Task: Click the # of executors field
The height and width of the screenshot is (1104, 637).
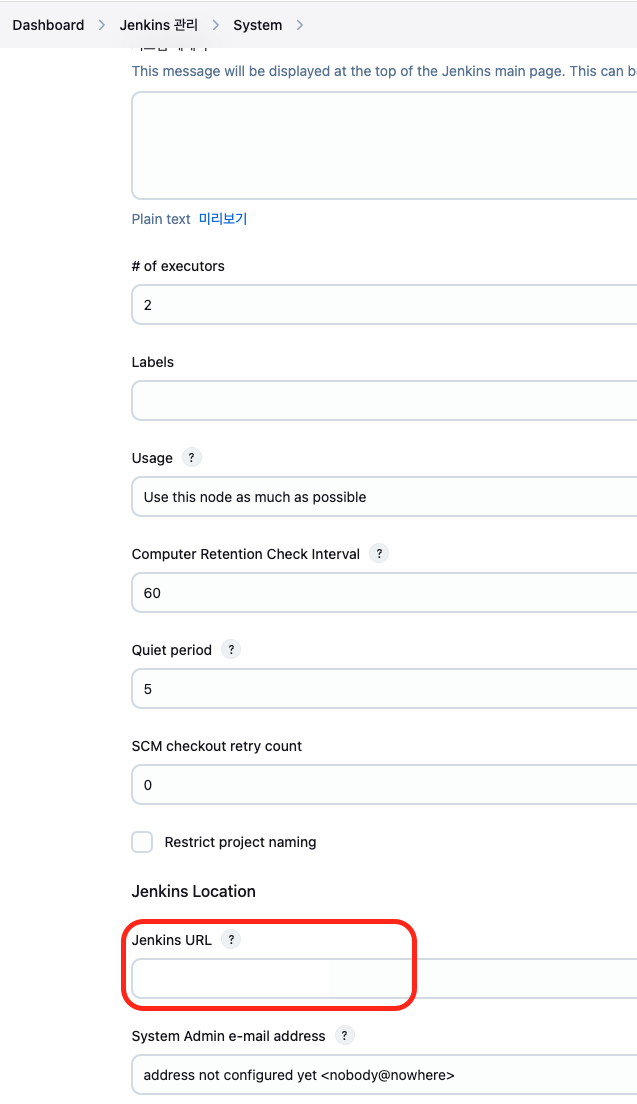Action: click(x=384, y=305)
